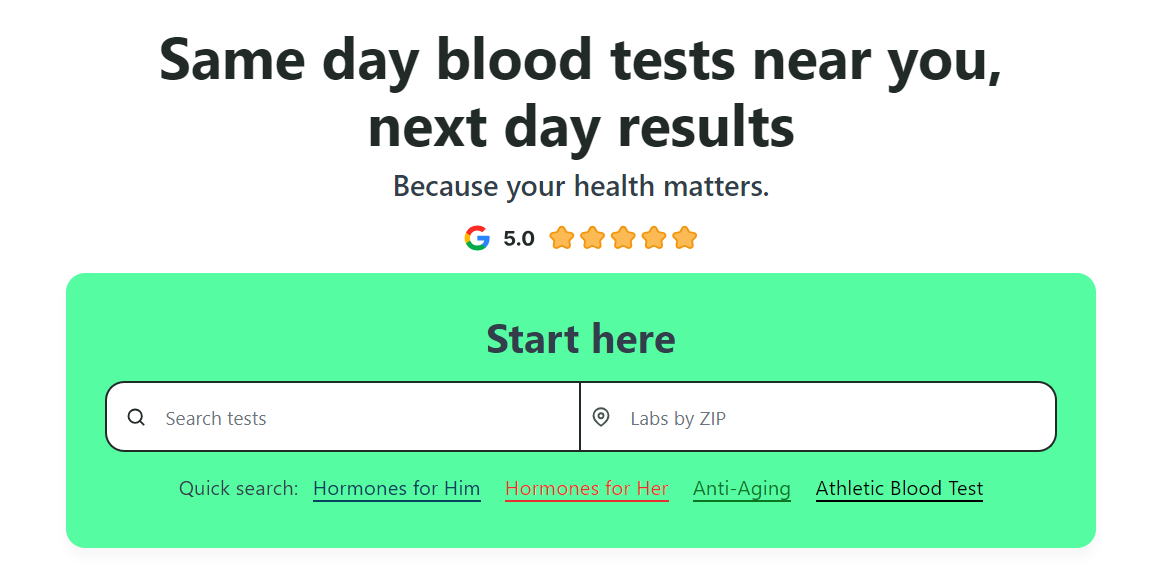Open the Hormones for Him link

coord(396,489)
